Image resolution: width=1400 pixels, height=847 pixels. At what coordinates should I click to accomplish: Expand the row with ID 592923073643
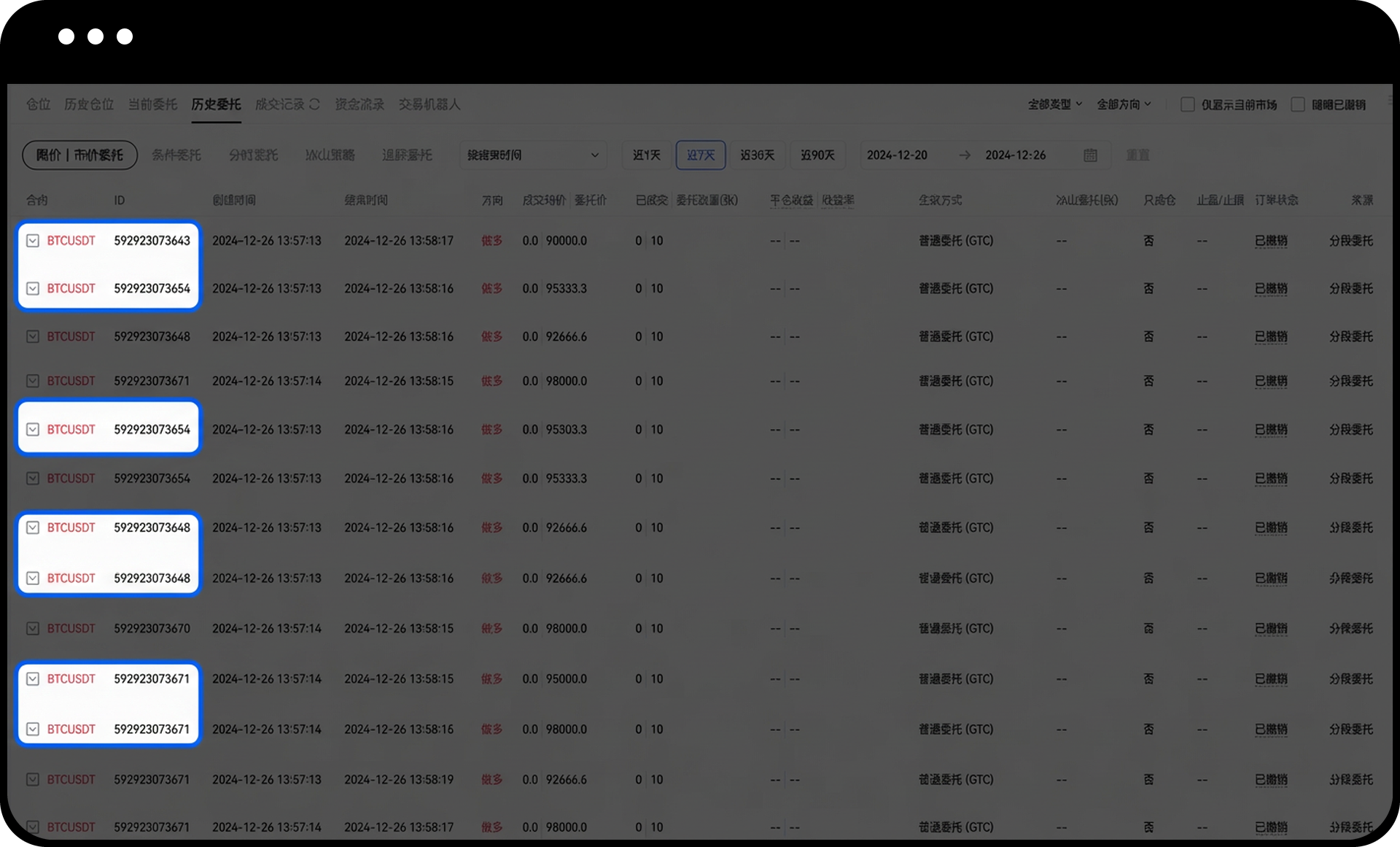click(x=33, y=241)
